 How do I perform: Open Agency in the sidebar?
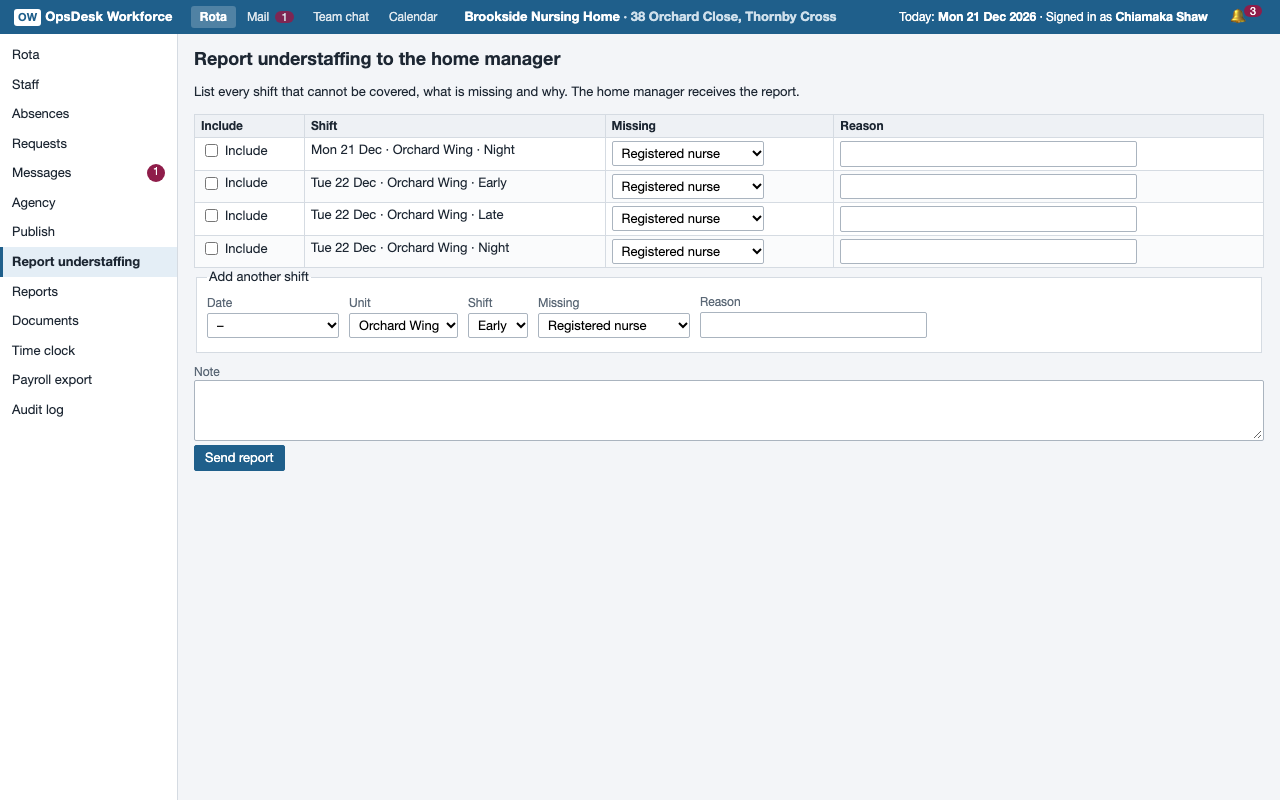[x=89, y=203]
